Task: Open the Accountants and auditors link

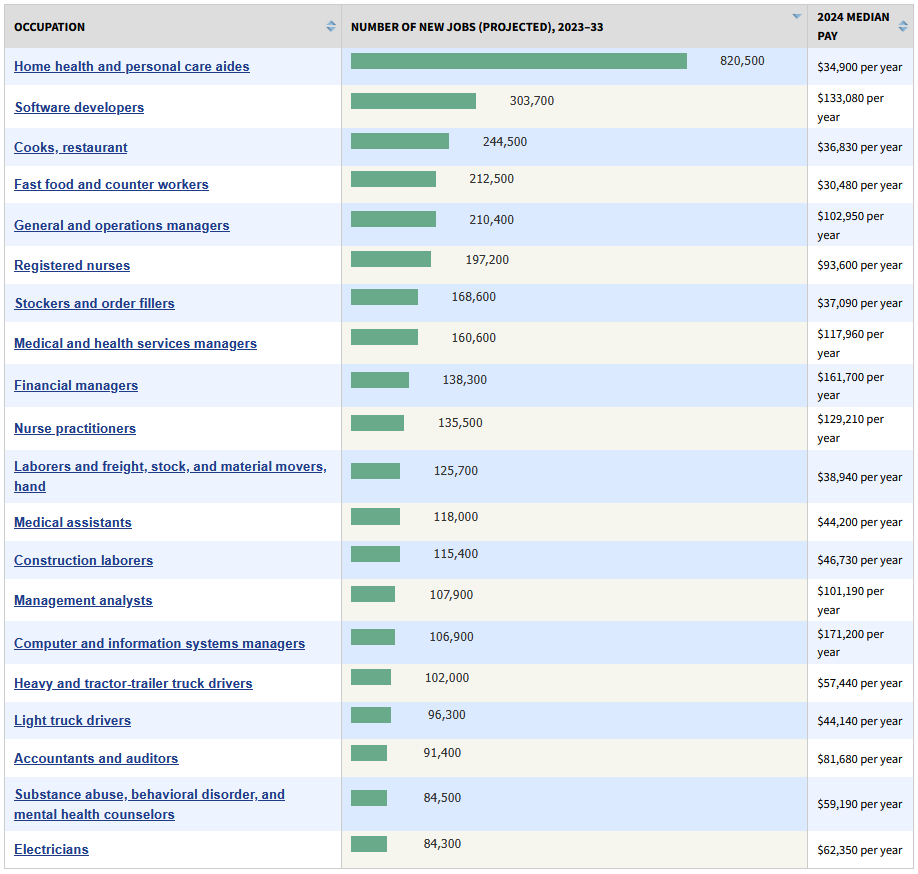Action: 96,759
